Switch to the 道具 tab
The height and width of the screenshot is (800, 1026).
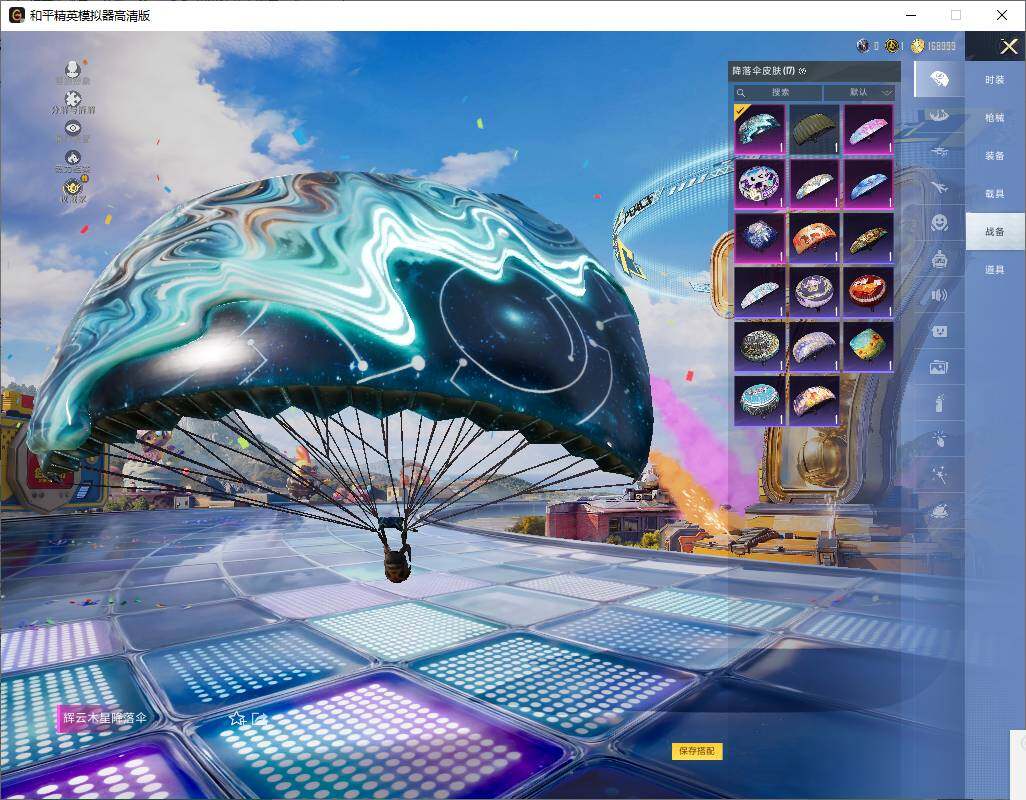995,270
